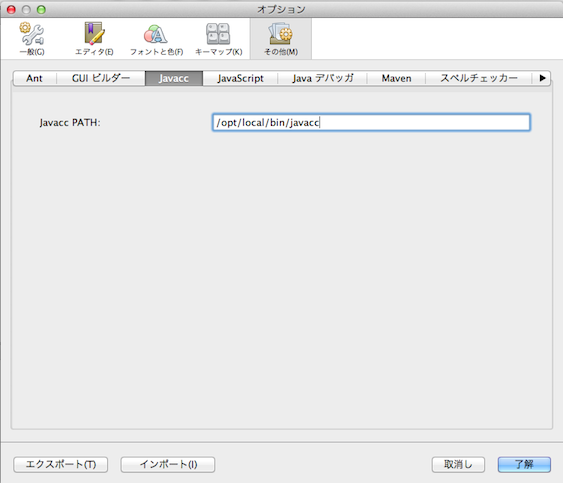563x483 pixels.
Task: Switch to the Java デバッガ tab
Action: point(322,78)
